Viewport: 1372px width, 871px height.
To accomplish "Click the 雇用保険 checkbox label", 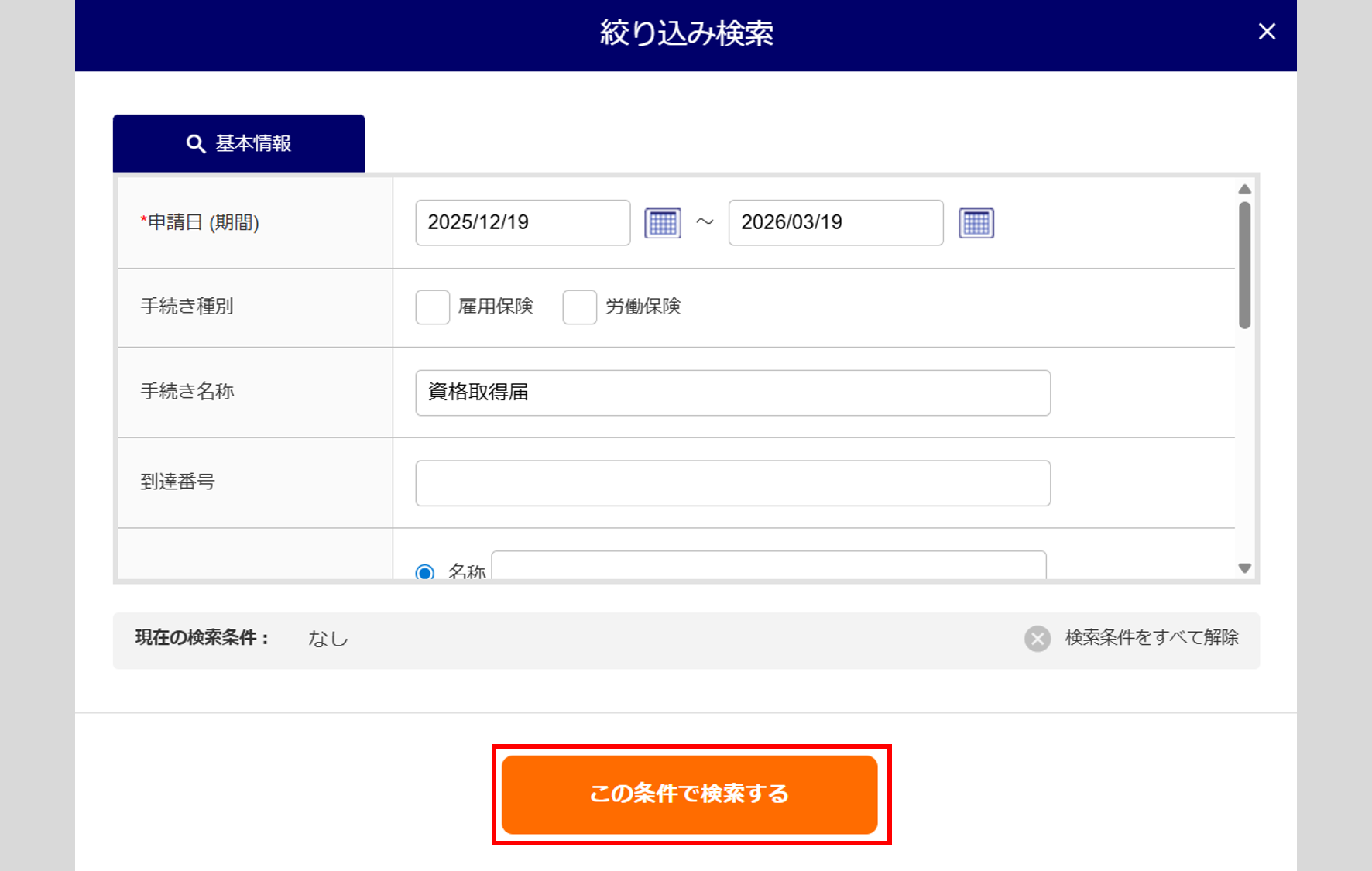I will 496,307.
